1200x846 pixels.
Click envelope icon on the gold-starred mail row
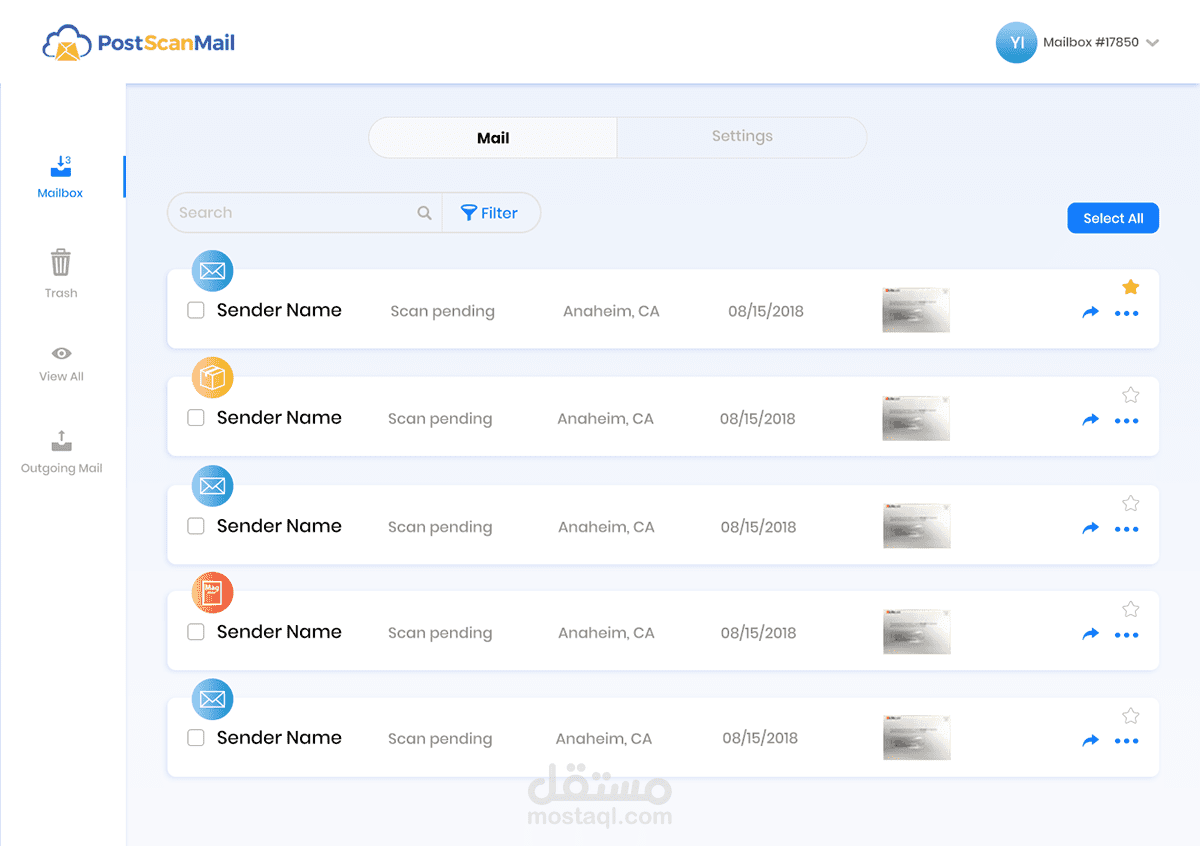[212, 271]
